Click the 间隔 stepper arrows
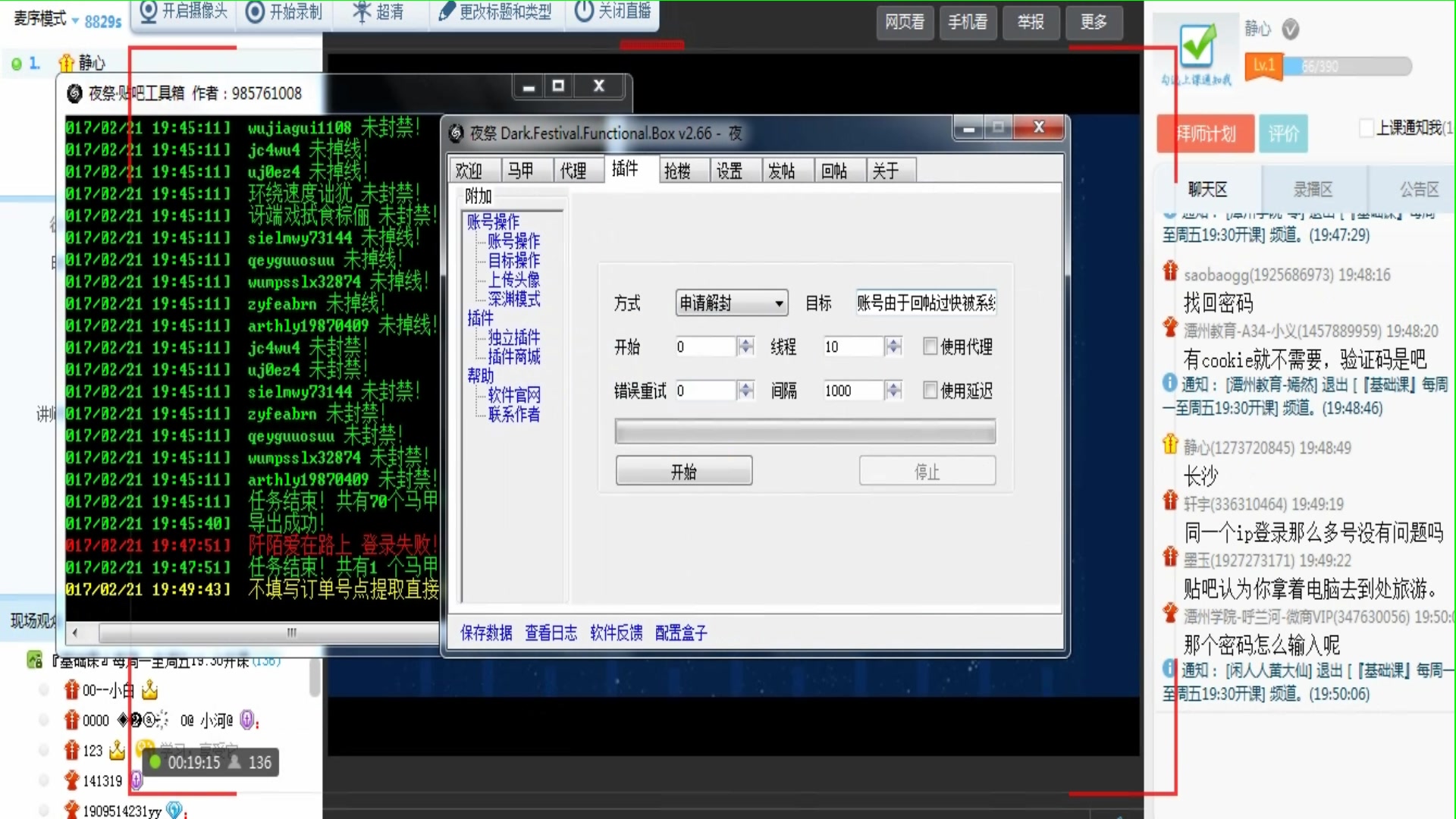This screenshot has height=819, width=1456. click(894, 391)
